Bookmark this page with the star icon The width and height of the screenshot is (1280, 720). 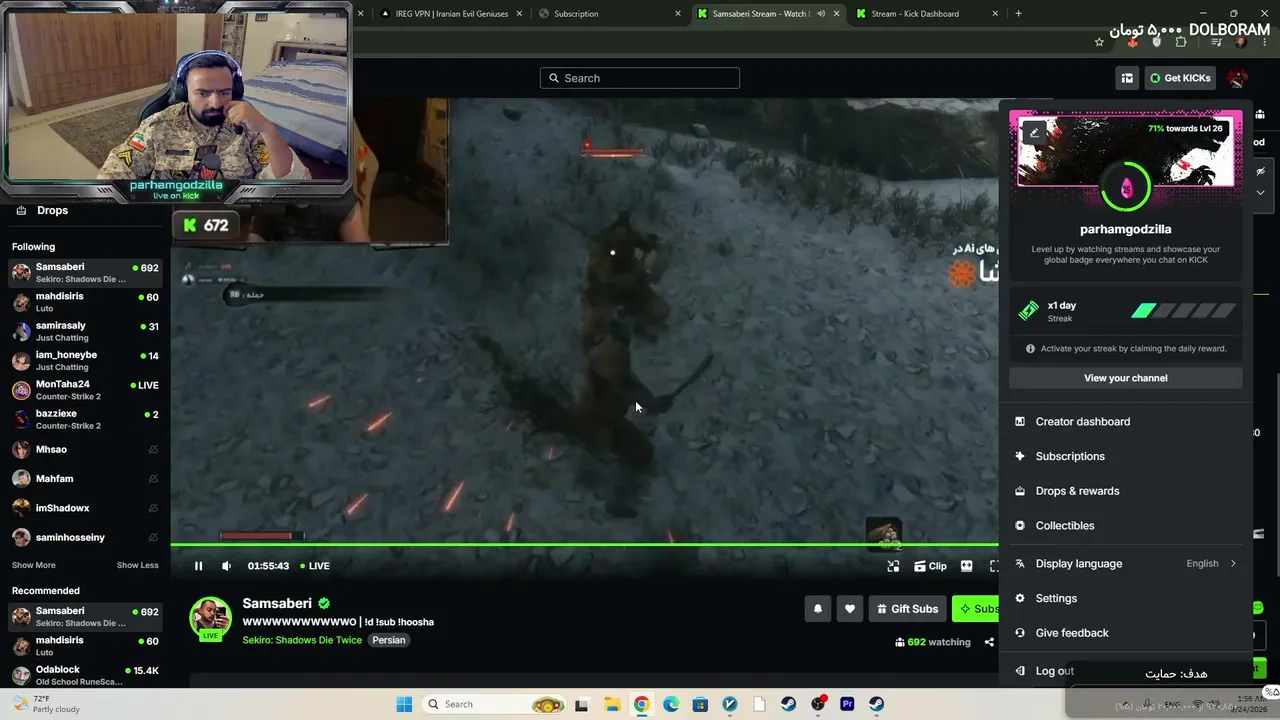click(x=1099, y=42)
